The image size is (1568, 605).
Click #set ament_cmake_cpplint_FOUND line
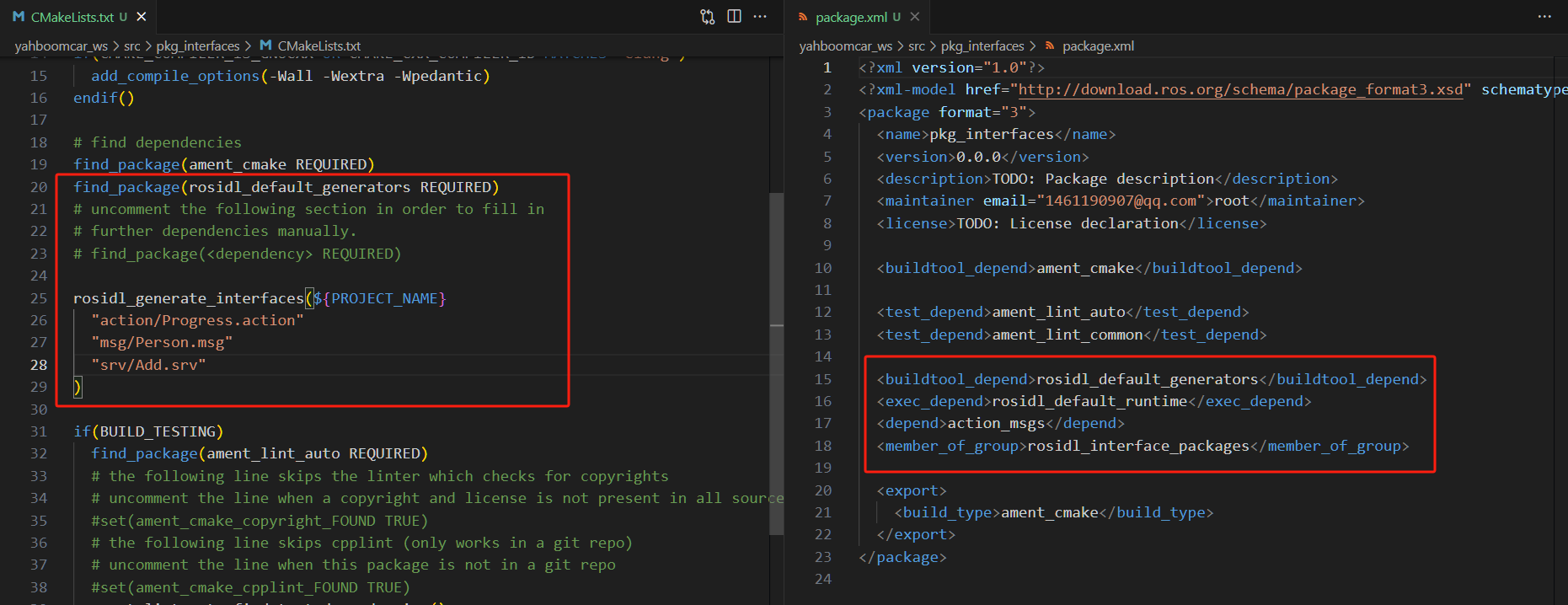tap(250, 587)
